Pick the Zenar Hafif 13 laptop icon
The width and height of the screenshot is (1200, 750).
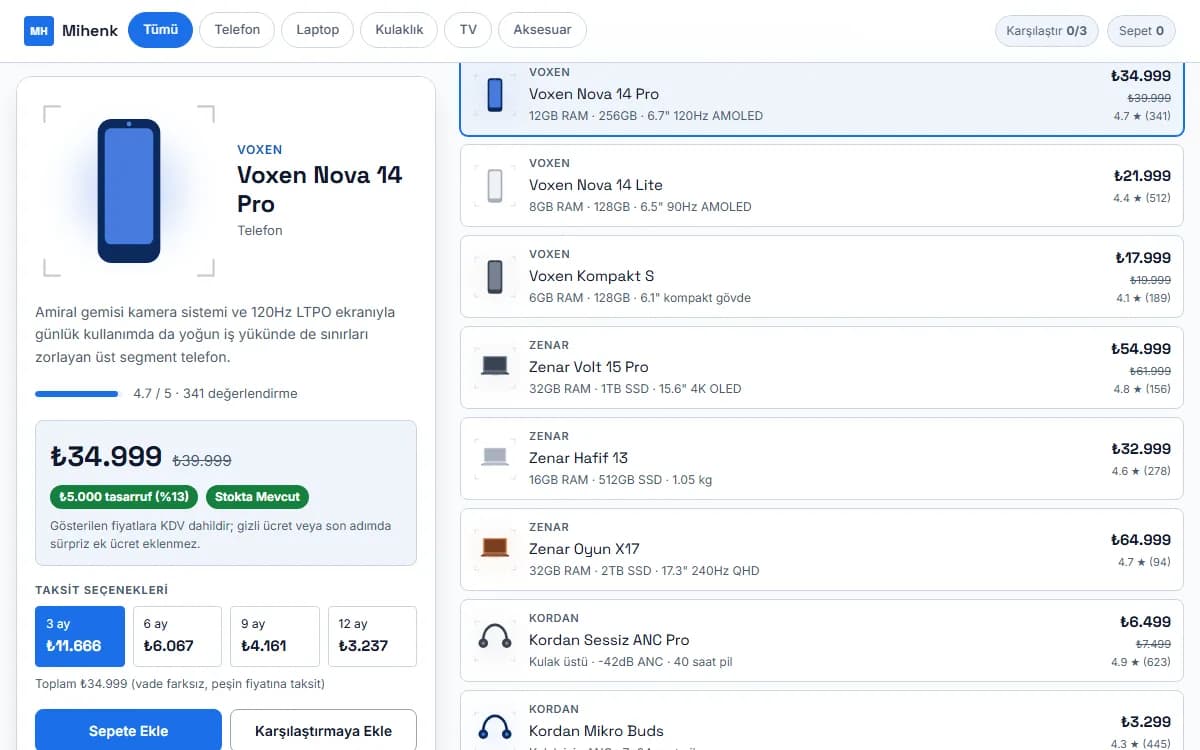coord(495,458)
